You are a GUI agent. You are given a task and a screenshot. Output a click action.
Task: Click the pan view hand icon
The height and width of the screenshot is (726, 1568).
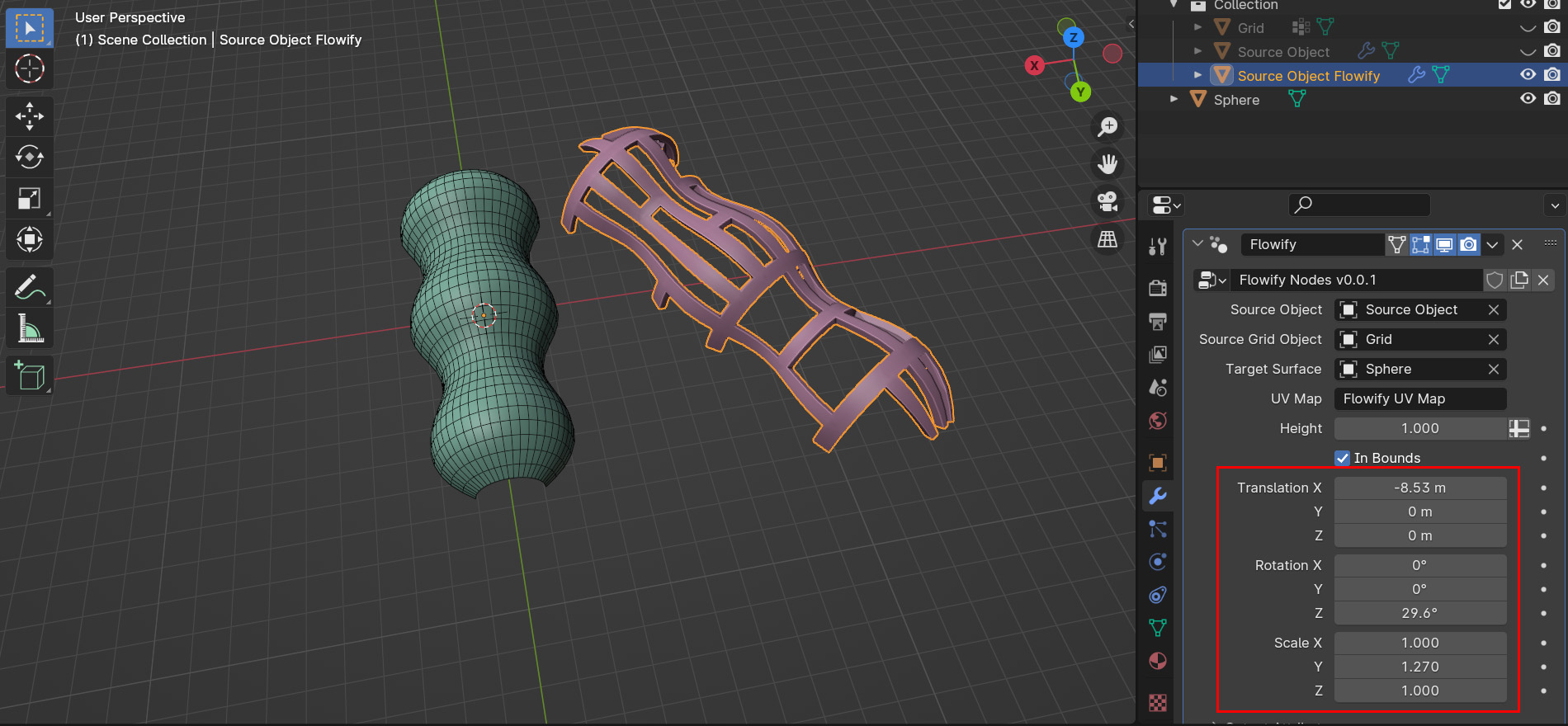1108,164
